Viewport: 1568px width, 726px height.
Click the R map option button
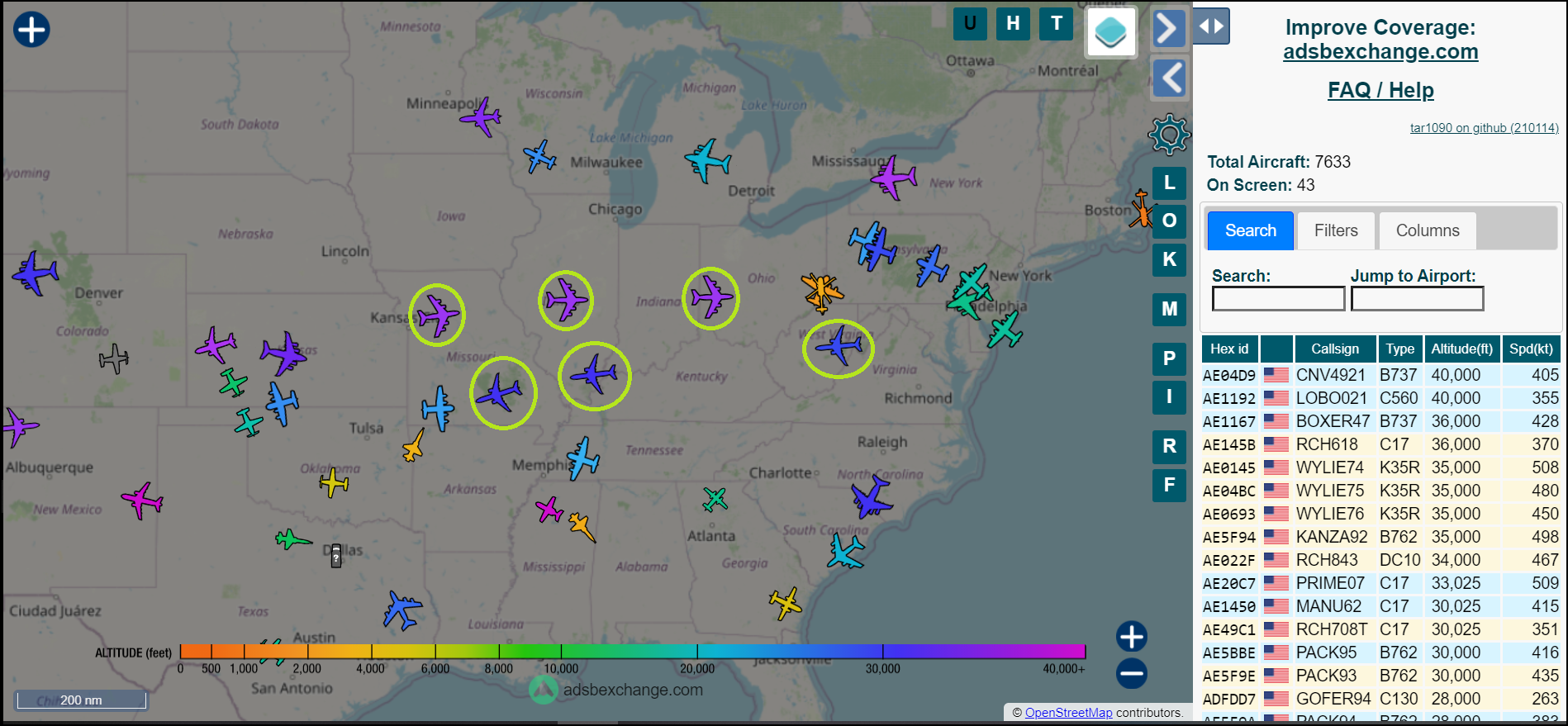pyautogui.click(x=1169, y=447)
